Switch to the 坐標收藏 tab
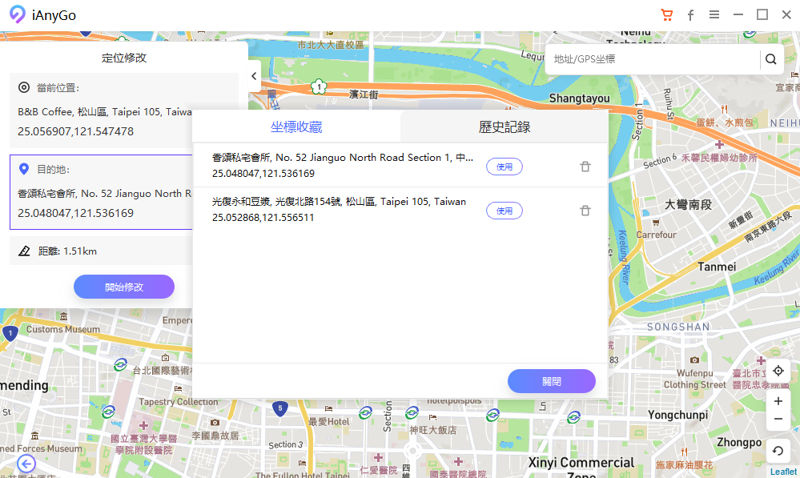Screen dimensions: 800x478 click(296, 127)
